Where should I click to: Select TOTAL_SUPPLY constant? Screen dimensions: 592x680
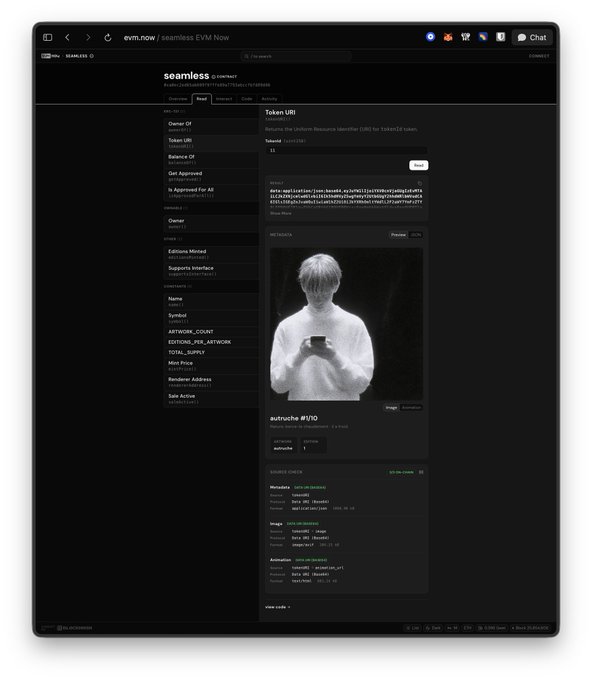211,353
